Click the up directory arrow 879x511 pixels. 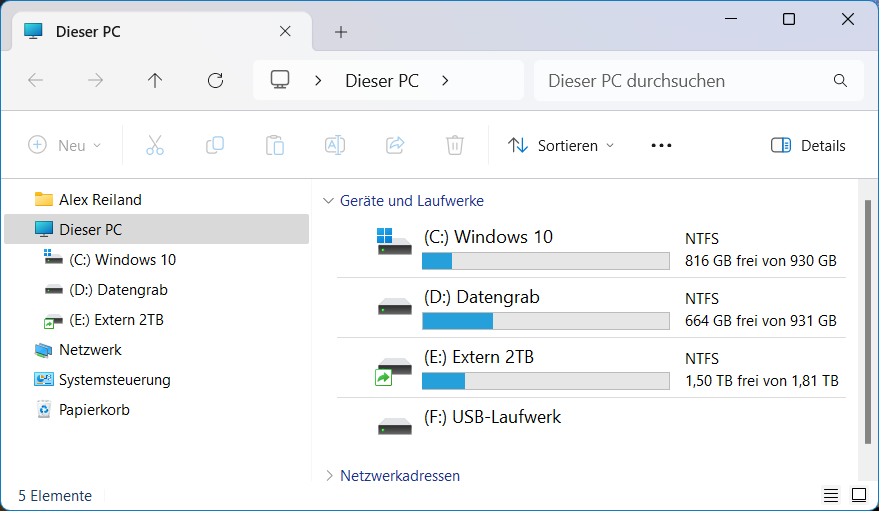tap(155, 81)
